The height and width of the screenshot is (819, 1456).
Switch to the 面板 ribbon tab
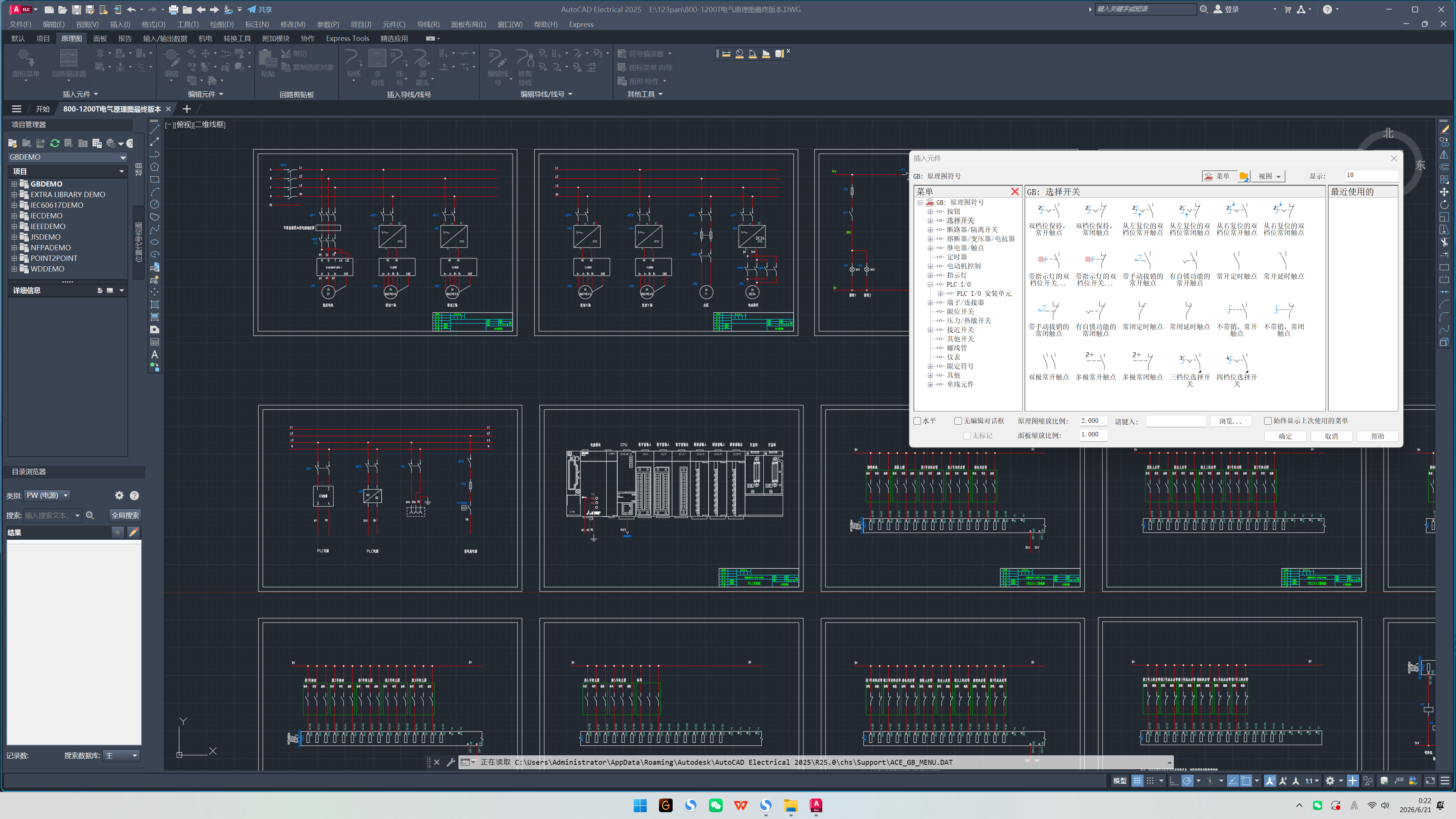point(100,38)
